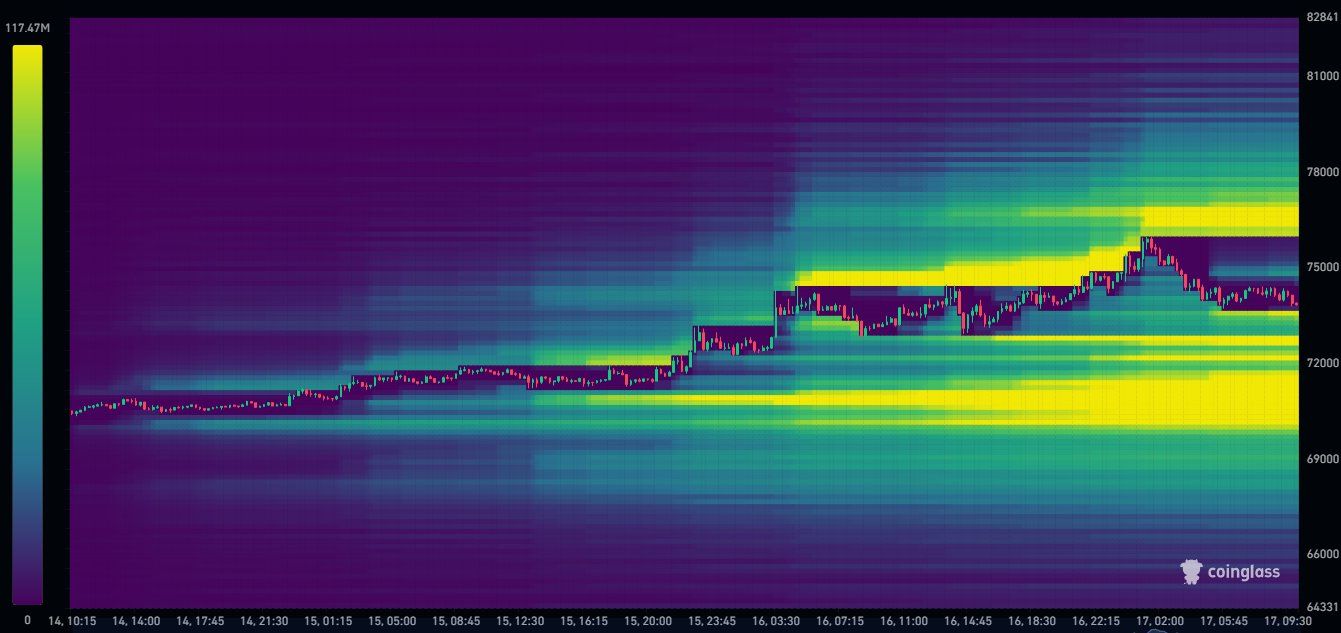1341x633 pixels.
Task: Click the 64331 bottom price label
Action: point(1320,607)
